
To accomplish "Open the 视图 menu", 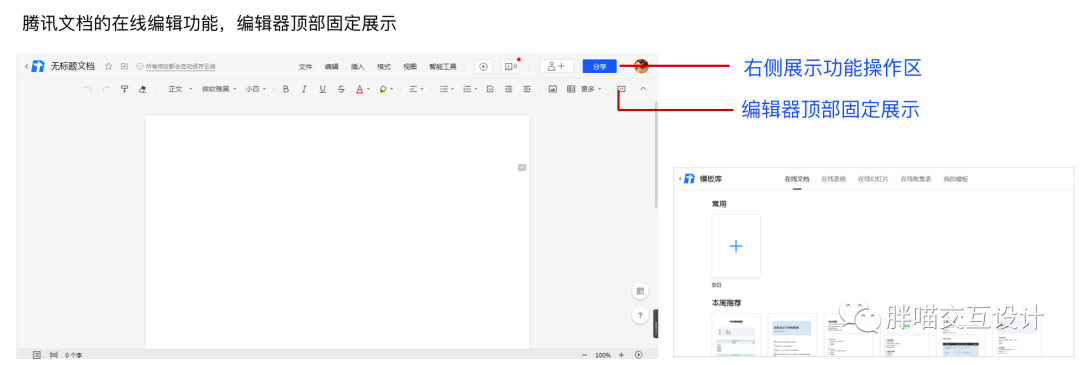I will click(410, 67).
